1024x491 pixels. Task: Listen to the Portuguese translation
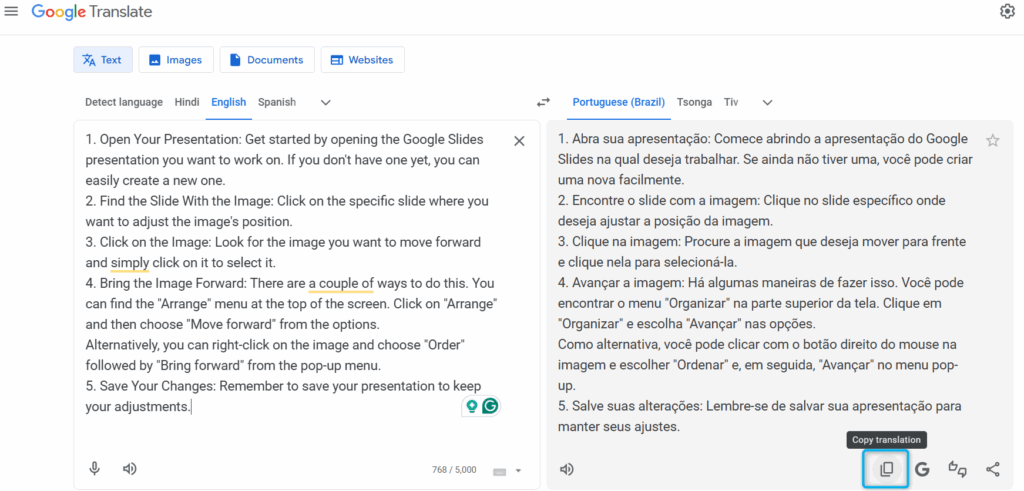tap(567, 469)
